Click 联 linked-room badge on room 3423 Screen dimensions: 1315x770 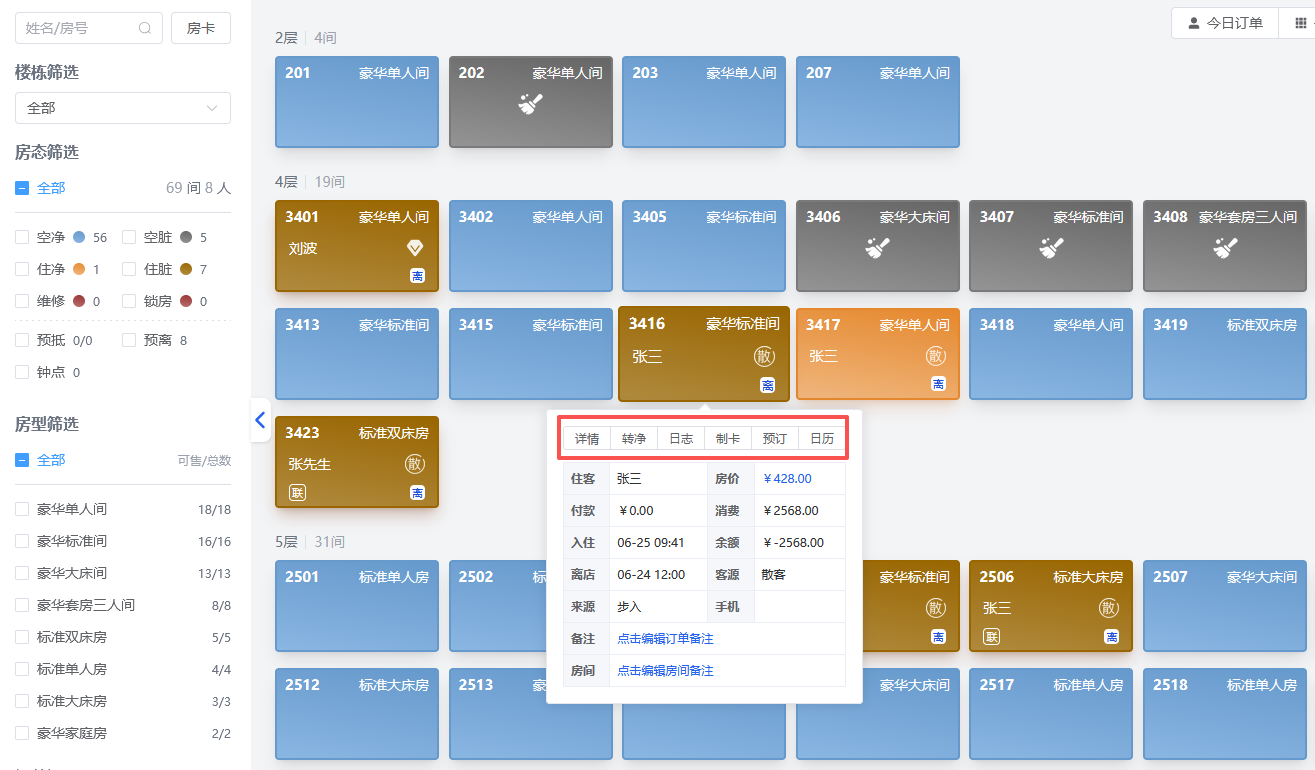coord(297,492)
